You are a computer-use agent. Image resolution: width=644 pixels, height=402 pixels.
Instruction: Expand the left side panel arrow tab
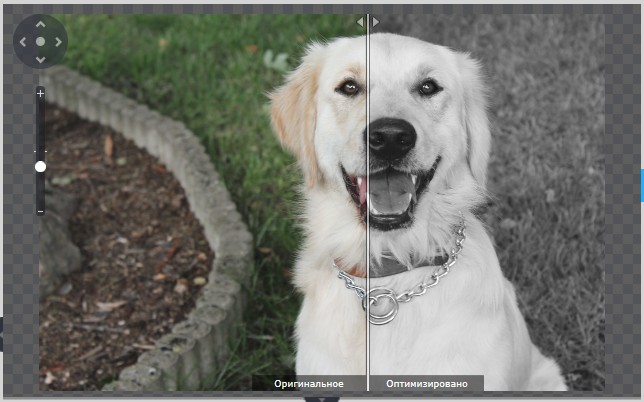(x=1, y=334)
